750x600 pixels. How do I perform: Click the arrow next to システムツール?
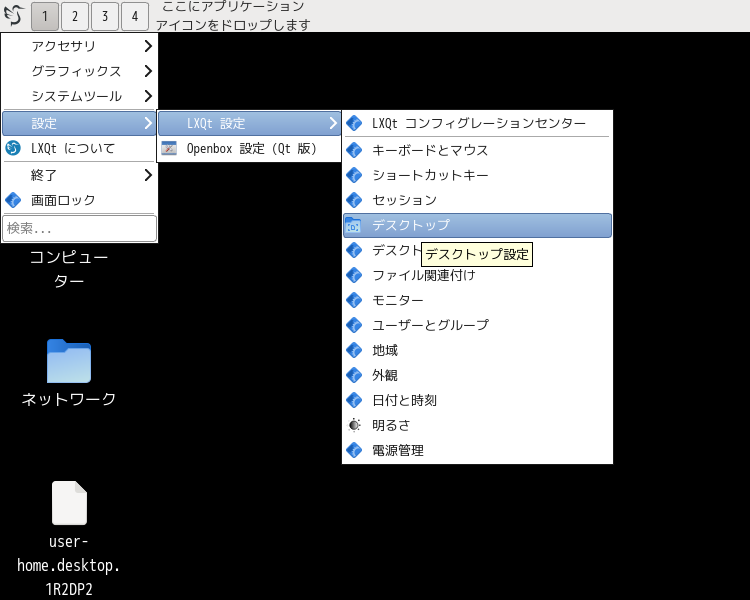[148, 96]
